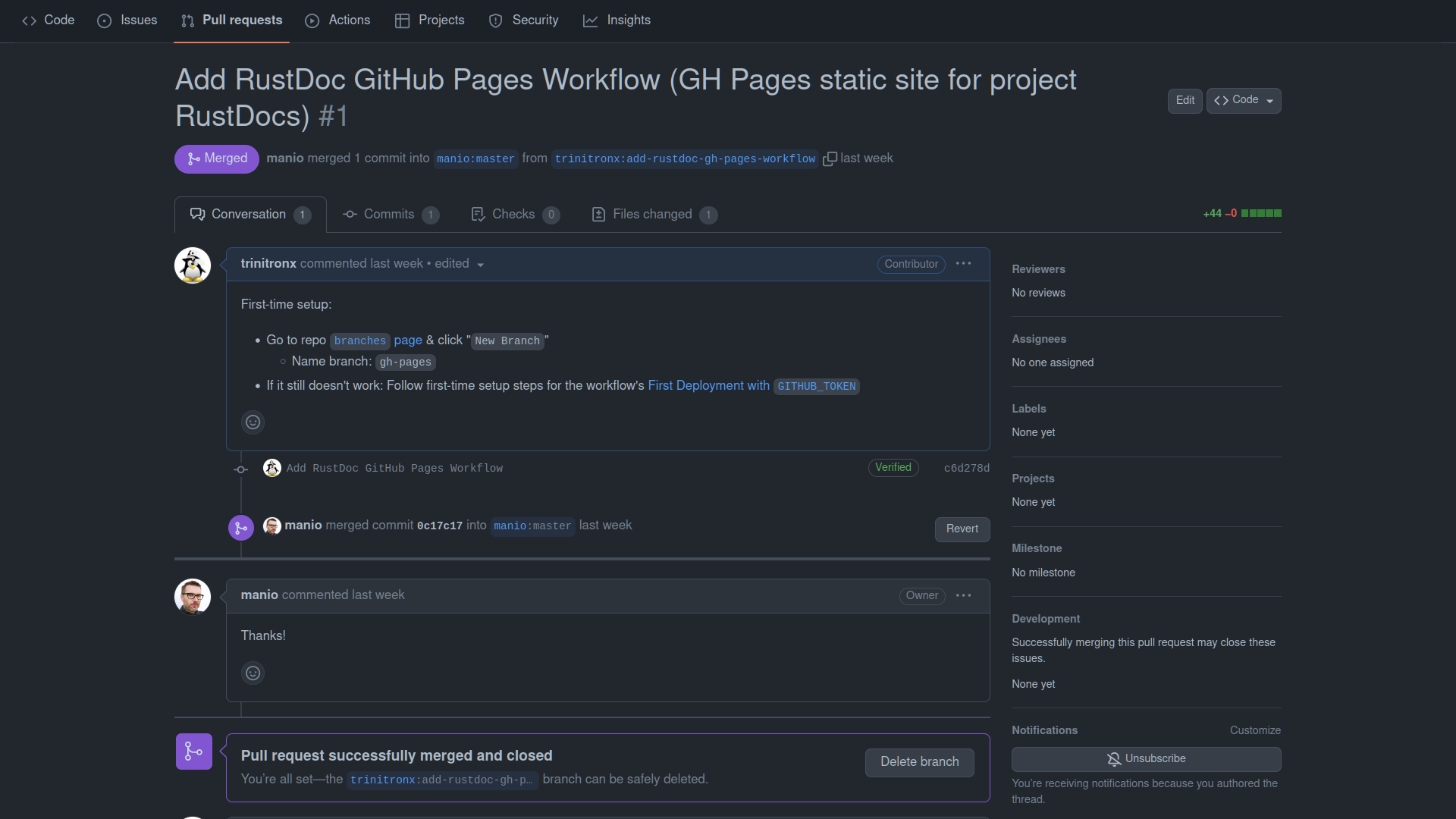Screen dimensions: 1456x819
Task: Open the Code dropdown button
Action: coord(1244,100)
